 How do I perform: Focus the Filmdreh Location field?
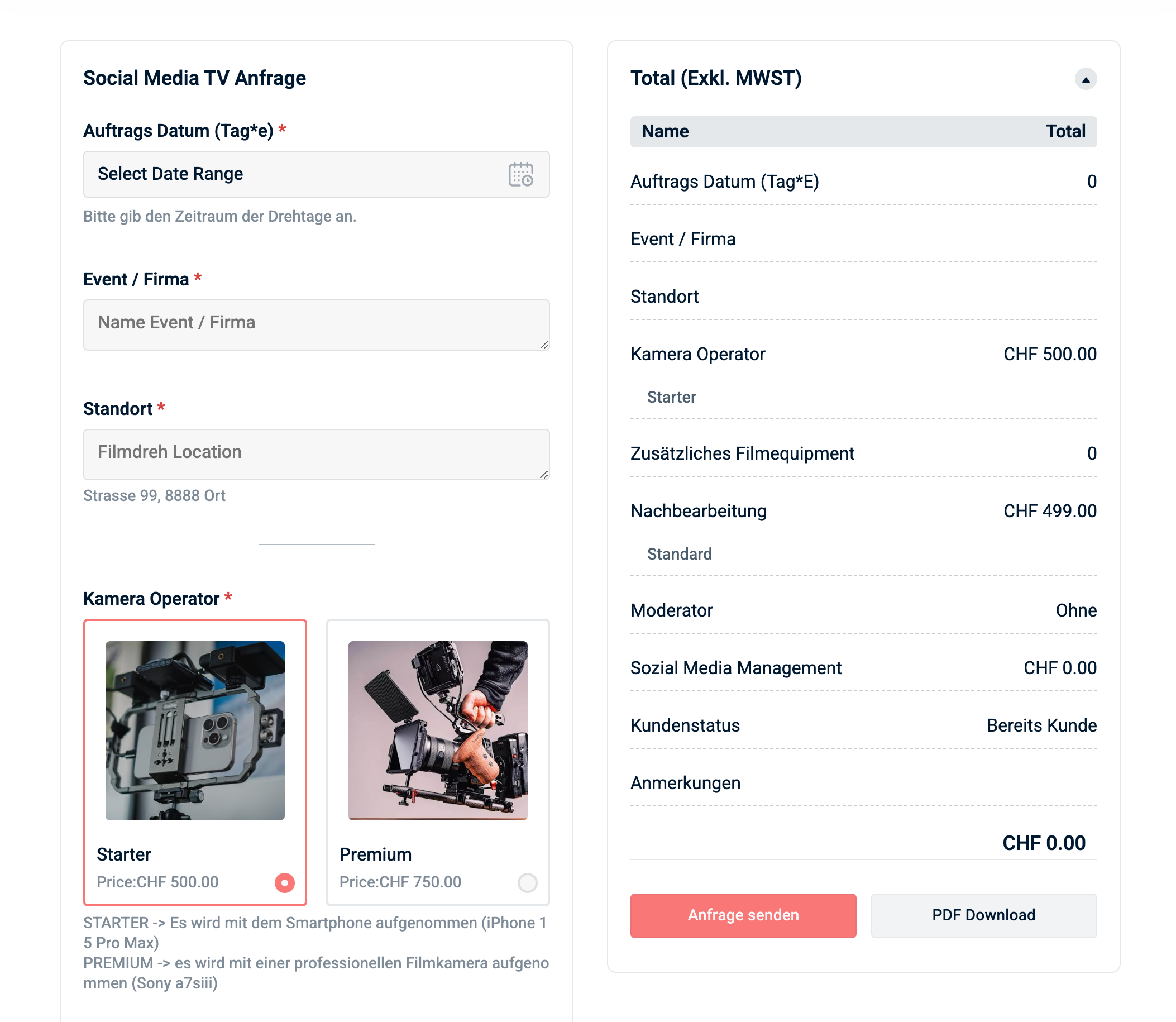(317, 455)
